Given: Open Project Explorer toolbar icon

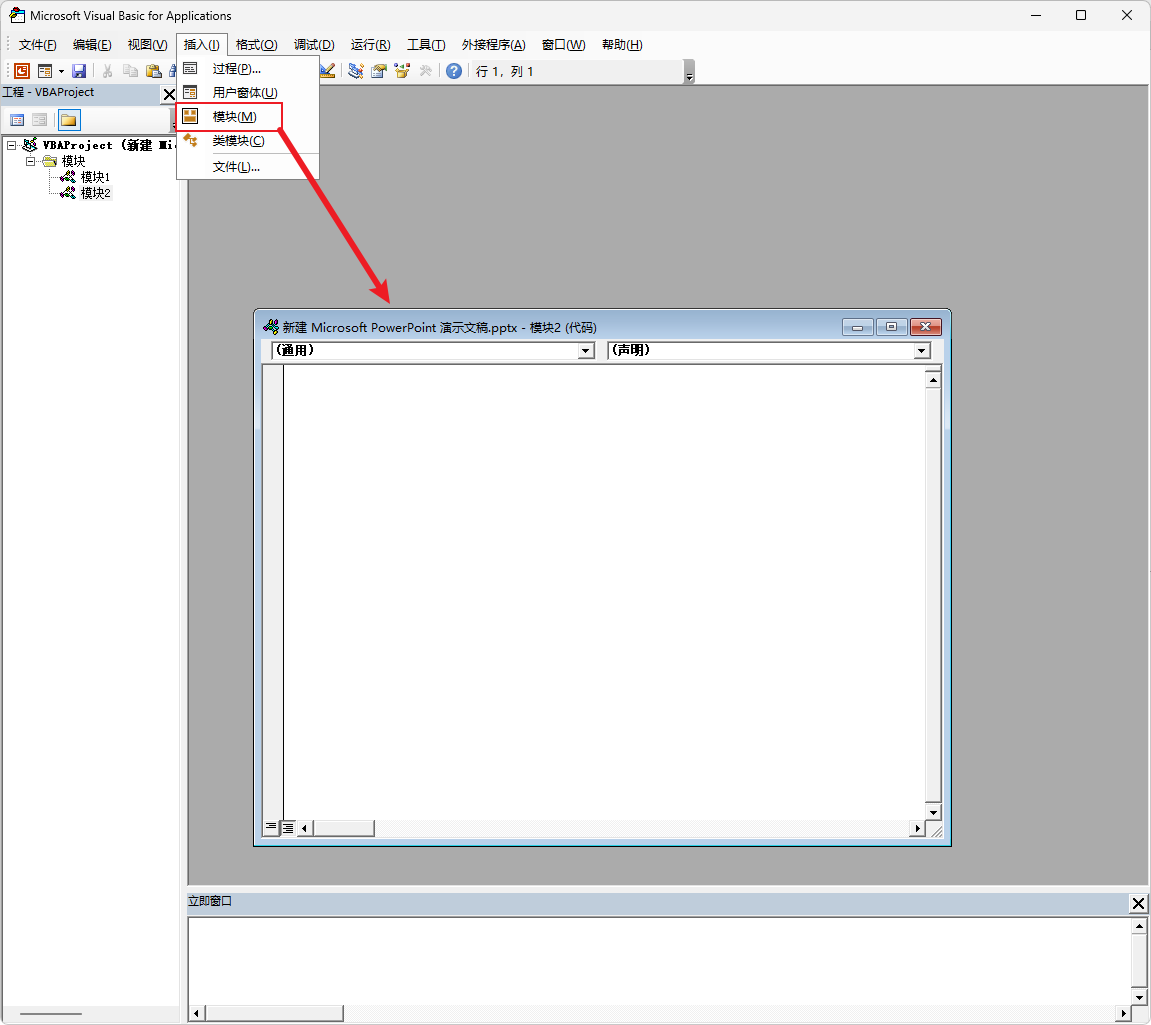Looking at the screenshot, I should pos(356,70).
